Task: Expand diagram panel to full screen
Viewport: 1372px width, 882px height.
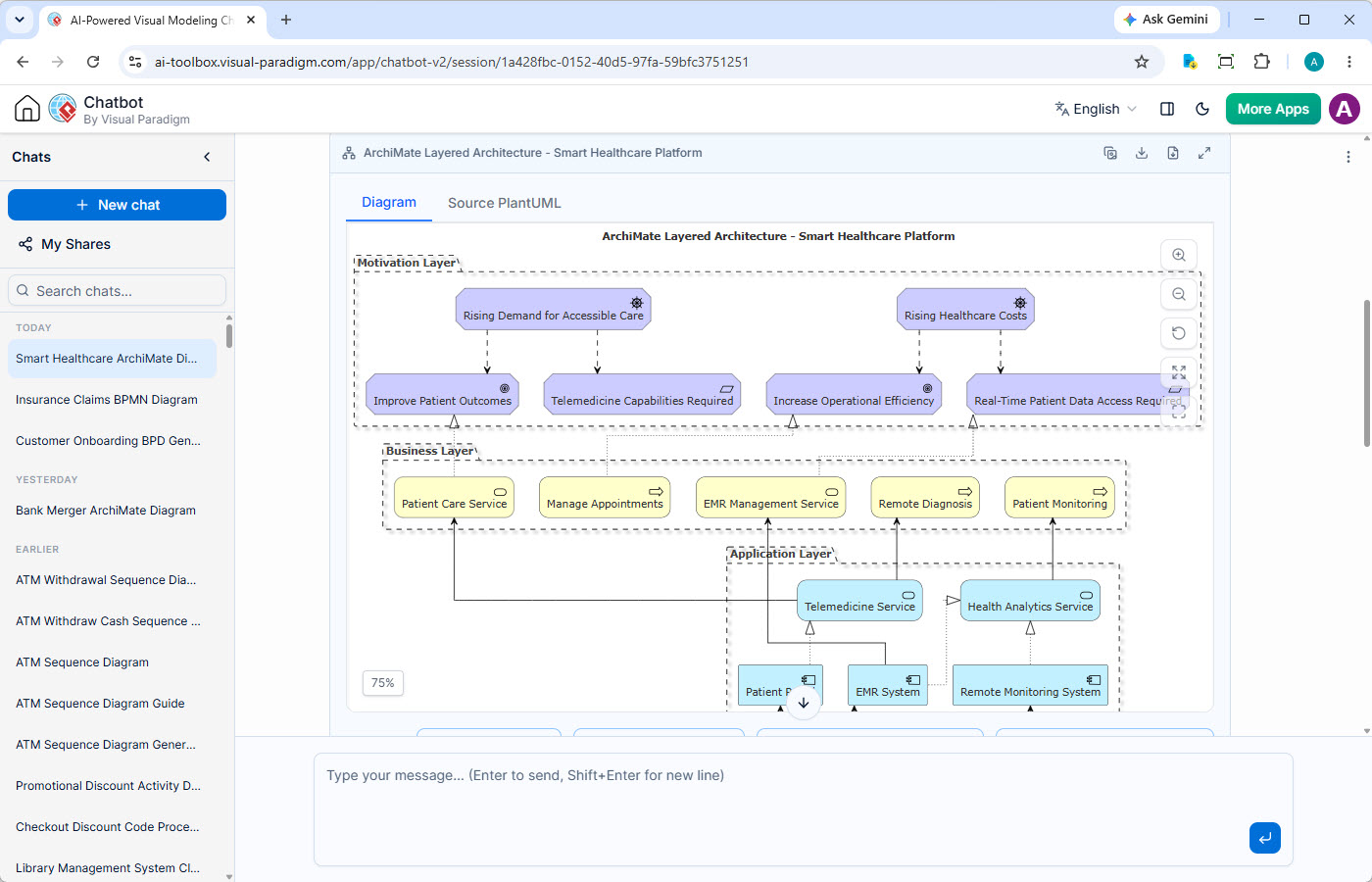Action: (1204, 153)
